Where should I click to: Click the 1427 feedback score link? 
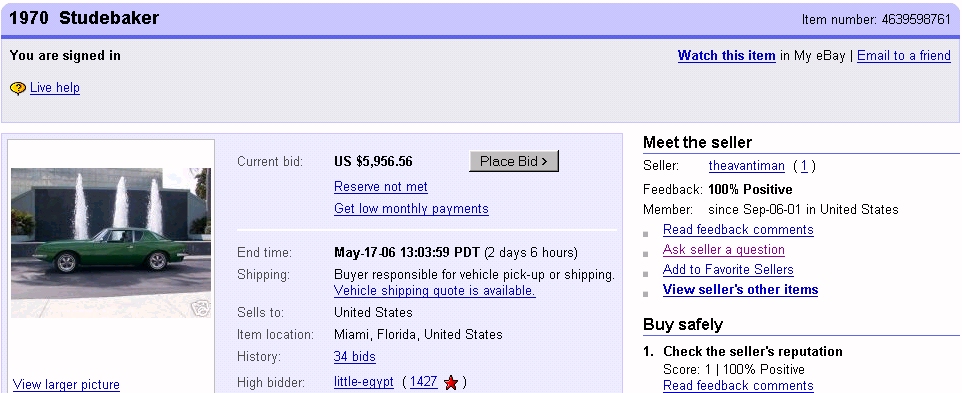(x=424, y=382)
